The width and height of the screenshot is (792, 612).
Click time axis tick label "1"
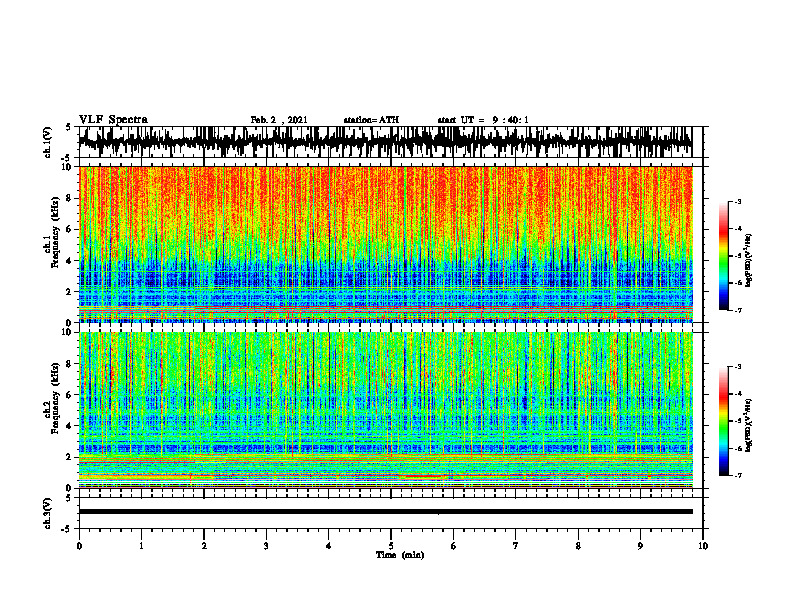(141, 546)
